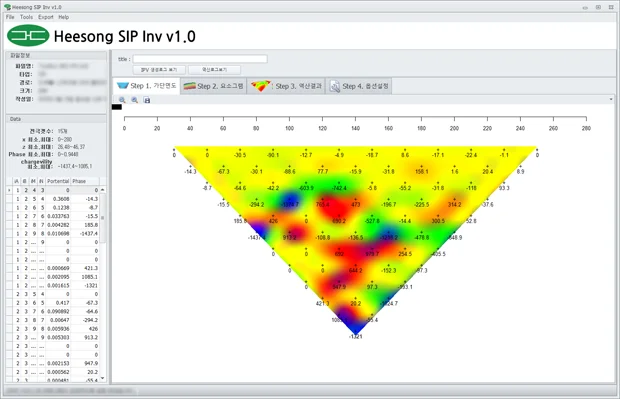This screenshot has height=399, width=620.
Task: Click into the title input field
Action: point(200,59)
